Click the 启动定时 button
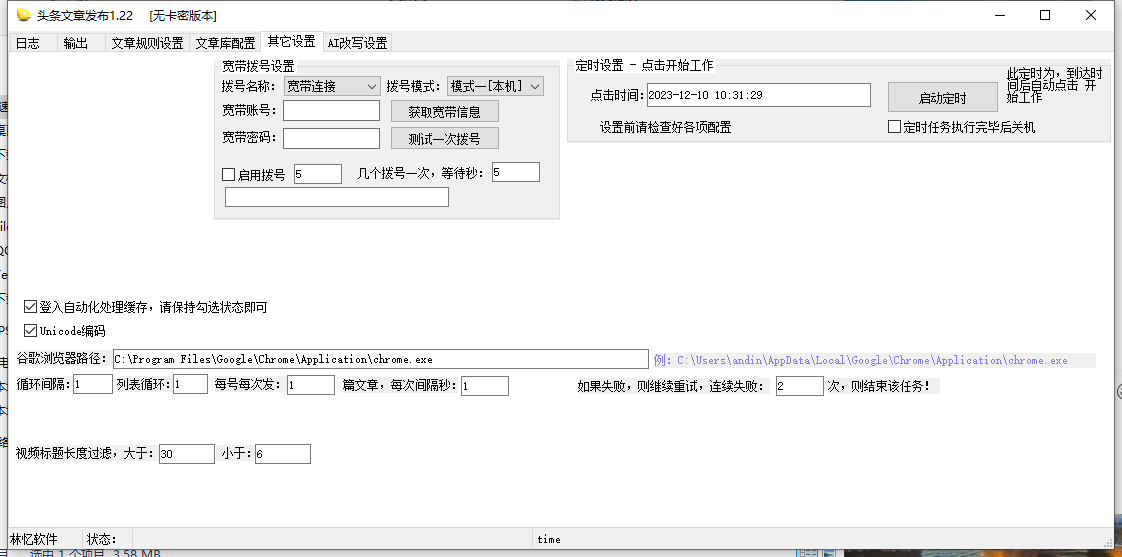Viewport: 1122px width, 557px height. coord(942,98)
